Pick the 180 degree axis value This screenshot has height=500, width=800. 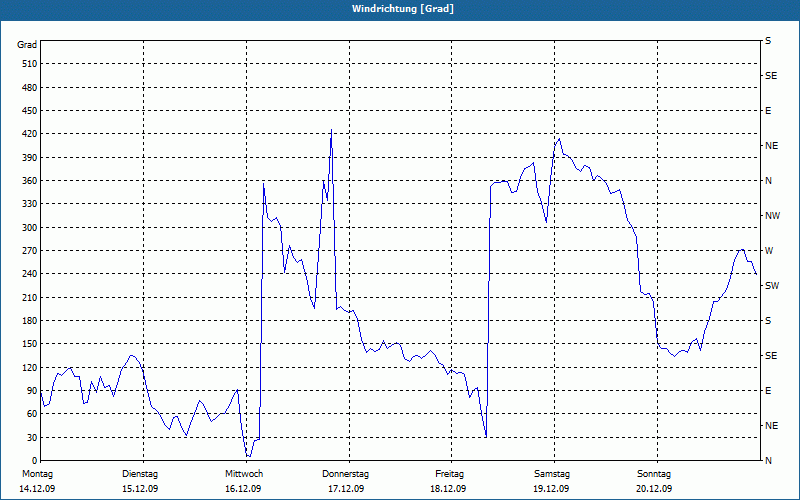click(x=29, y=320)
